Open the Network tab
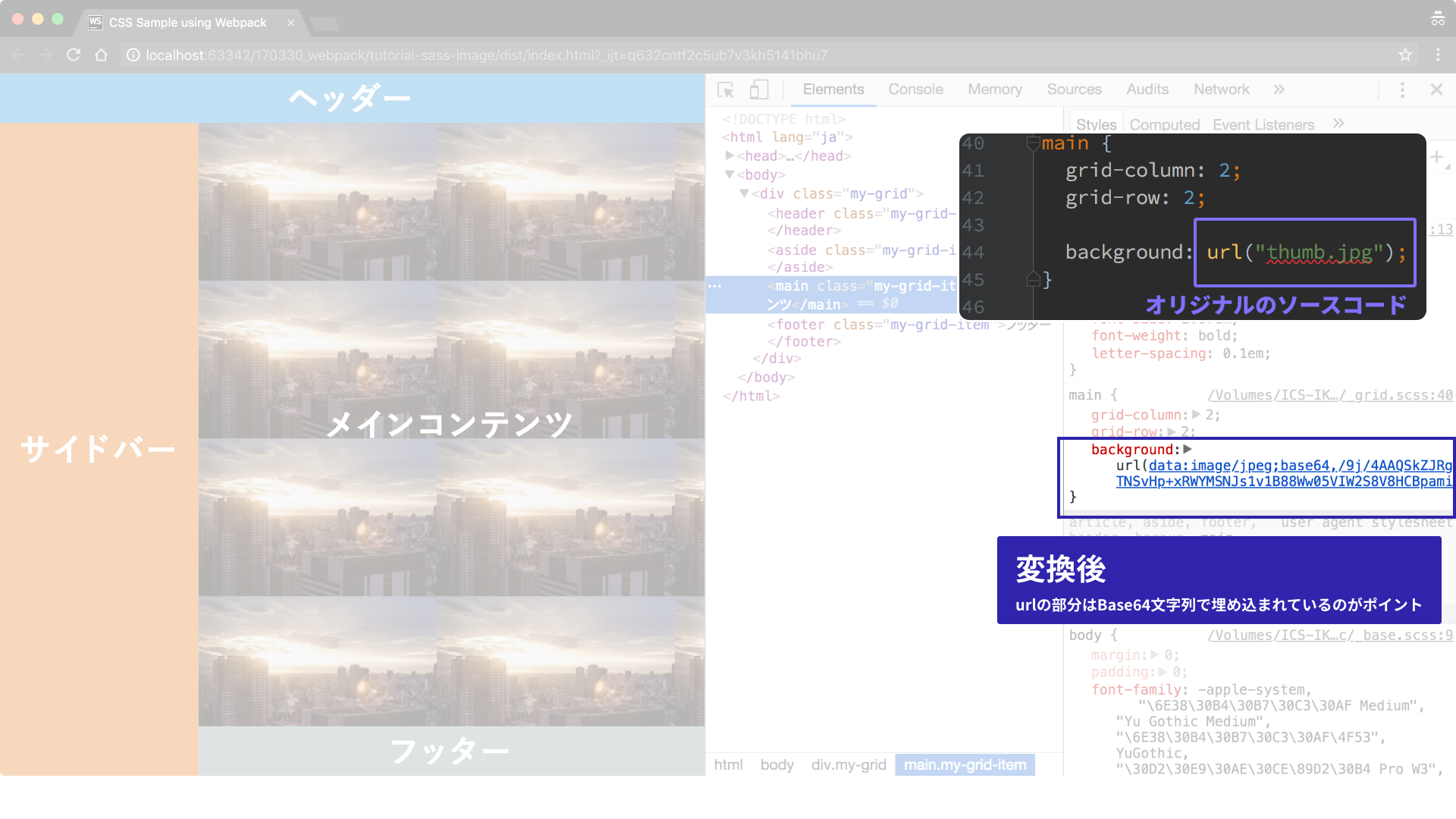 tap(1221, 89)
